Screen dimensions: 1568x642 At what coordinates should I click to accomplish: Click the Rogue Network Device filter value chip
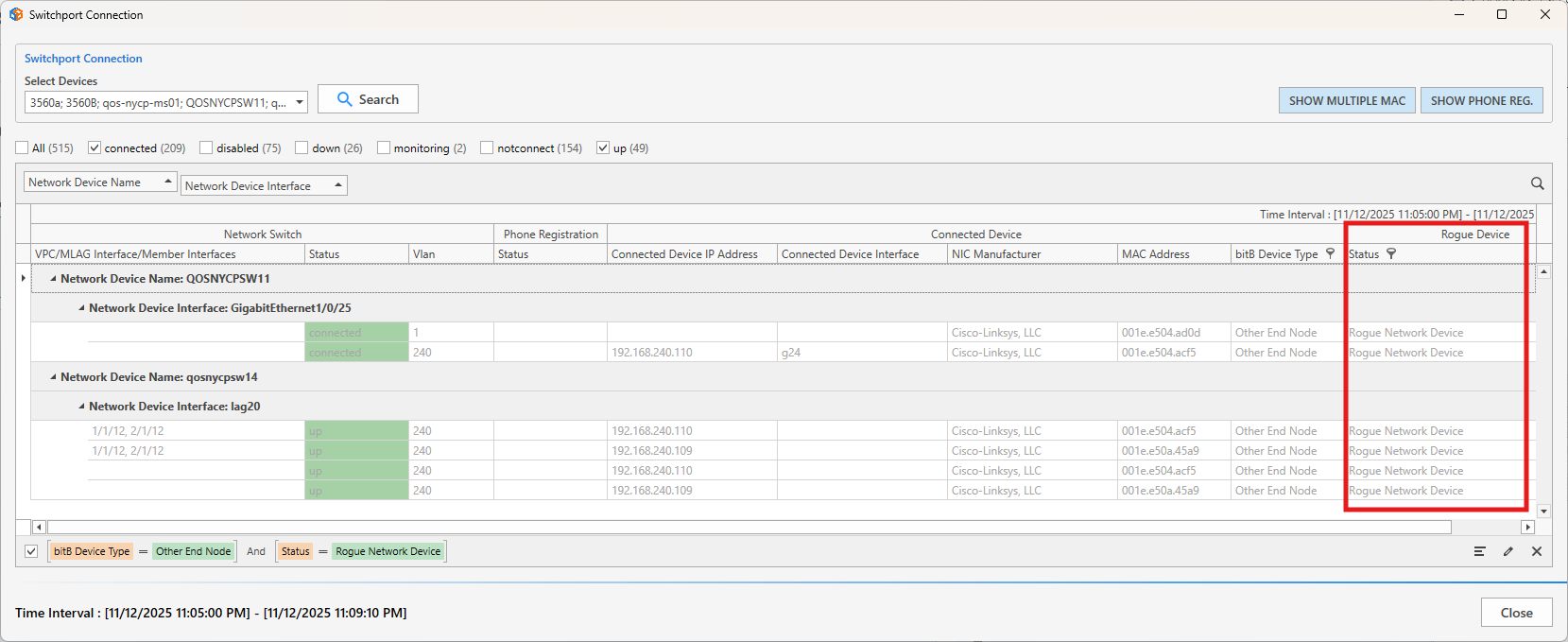click(x=388, y=551)
